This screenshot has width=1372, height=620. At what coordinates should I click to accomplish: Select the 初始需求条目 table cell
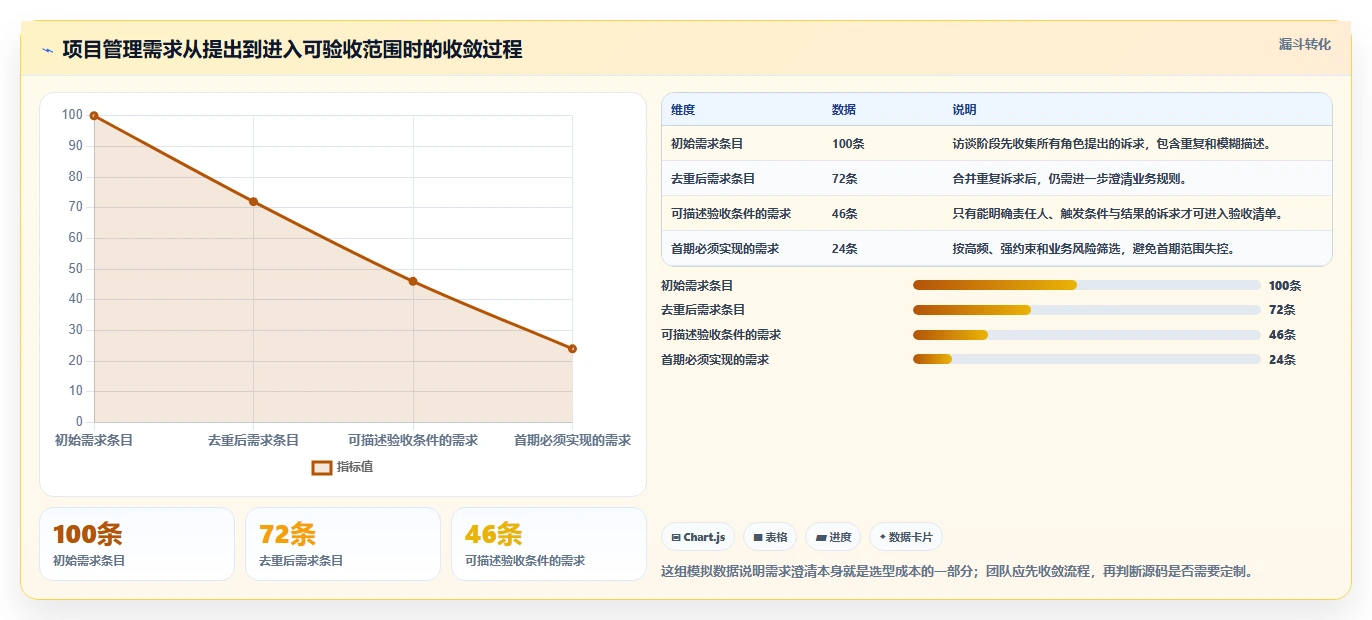pyautogui.click(x=707, y=144)
